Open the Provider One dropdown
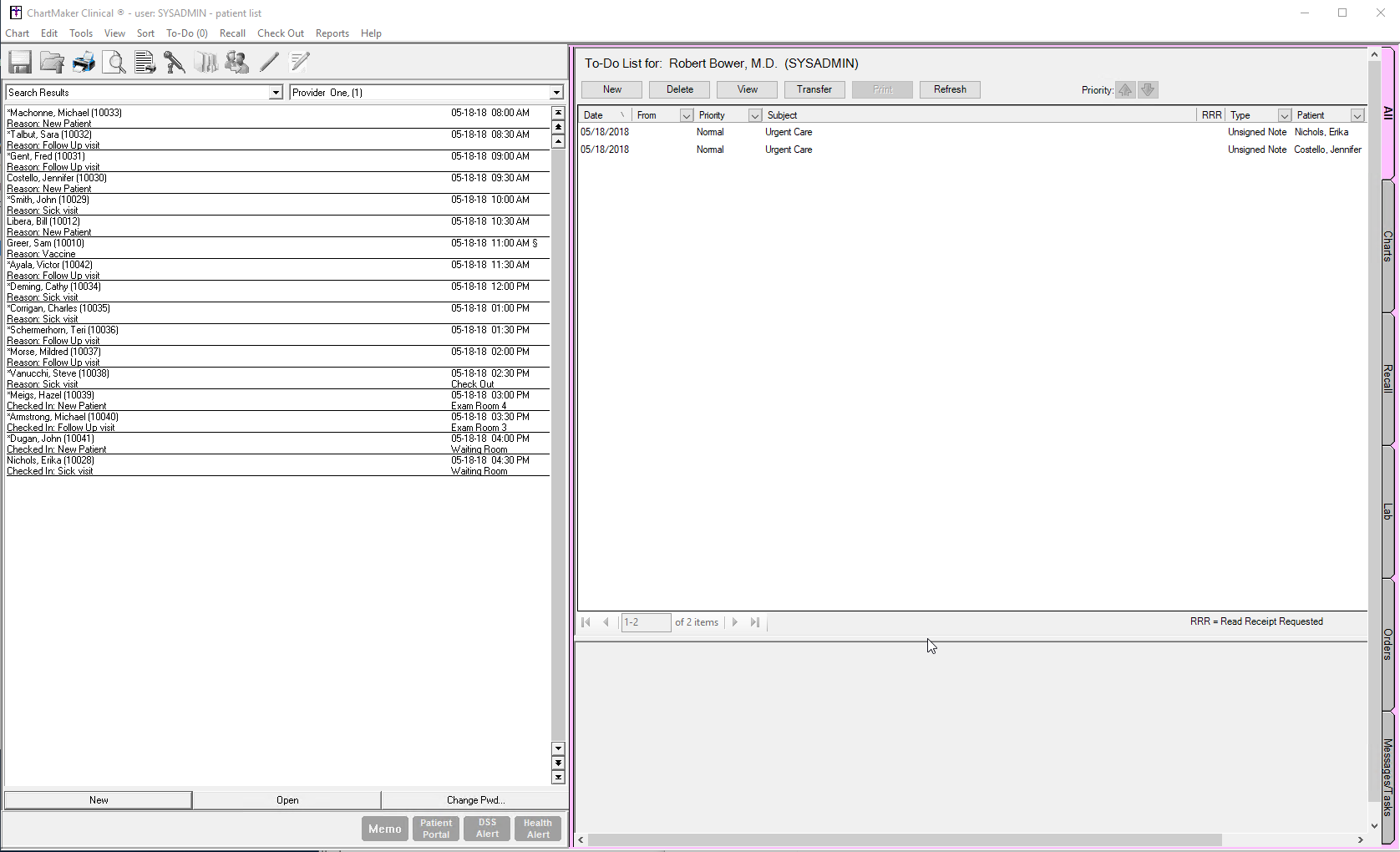The height and width of the screenshot is (852, 1400). tap(556, 93)
